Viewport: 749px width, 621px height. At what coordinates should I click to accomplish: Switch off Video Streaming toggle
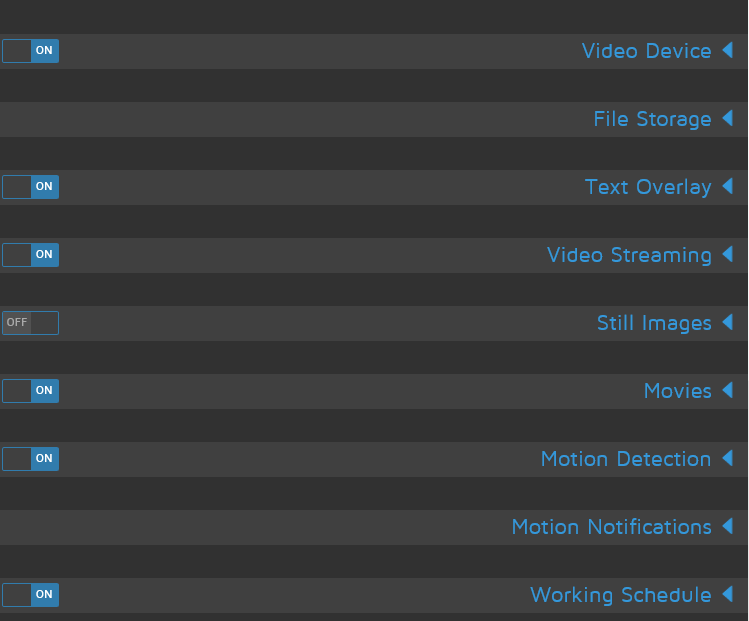[30, 255]
